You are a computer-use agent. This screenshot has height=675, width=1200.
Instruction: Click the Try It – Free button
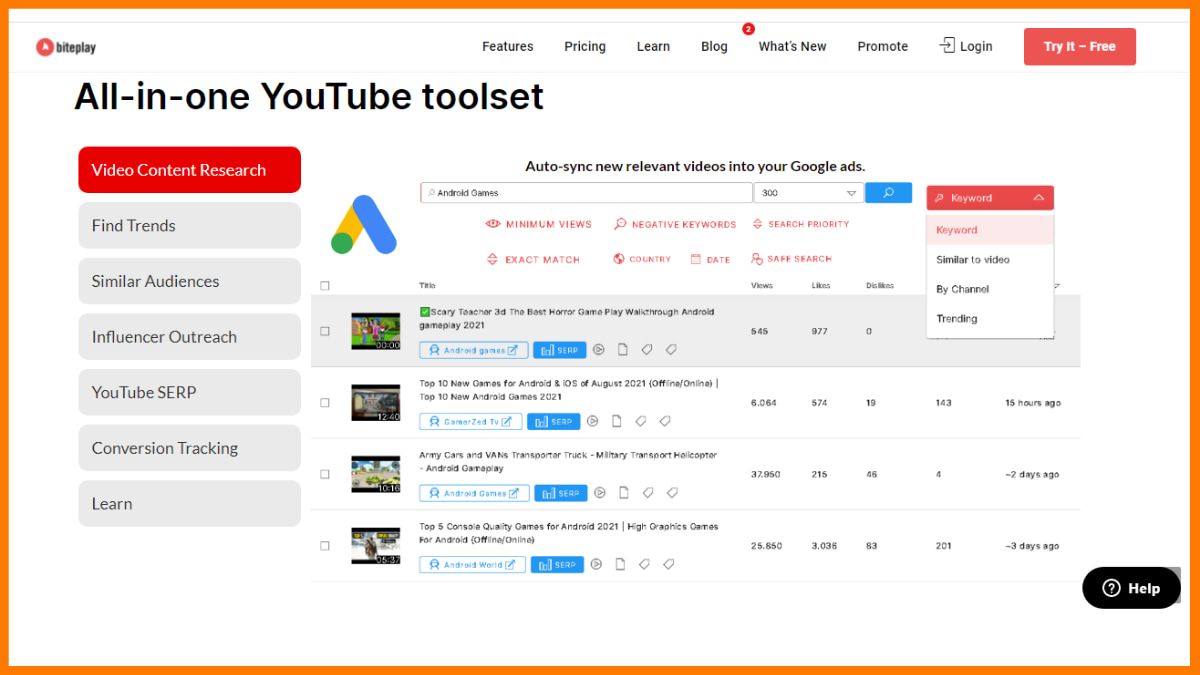point(1080,46)
